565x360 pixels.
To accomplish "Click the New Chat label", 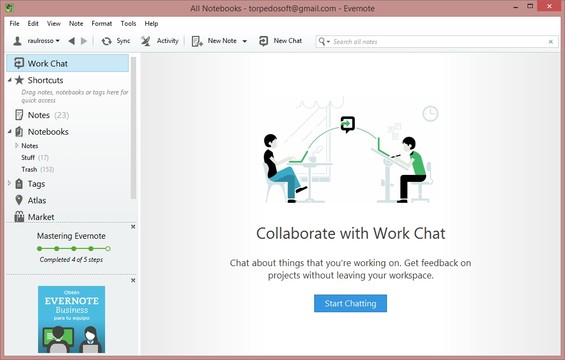I will 288,41.
